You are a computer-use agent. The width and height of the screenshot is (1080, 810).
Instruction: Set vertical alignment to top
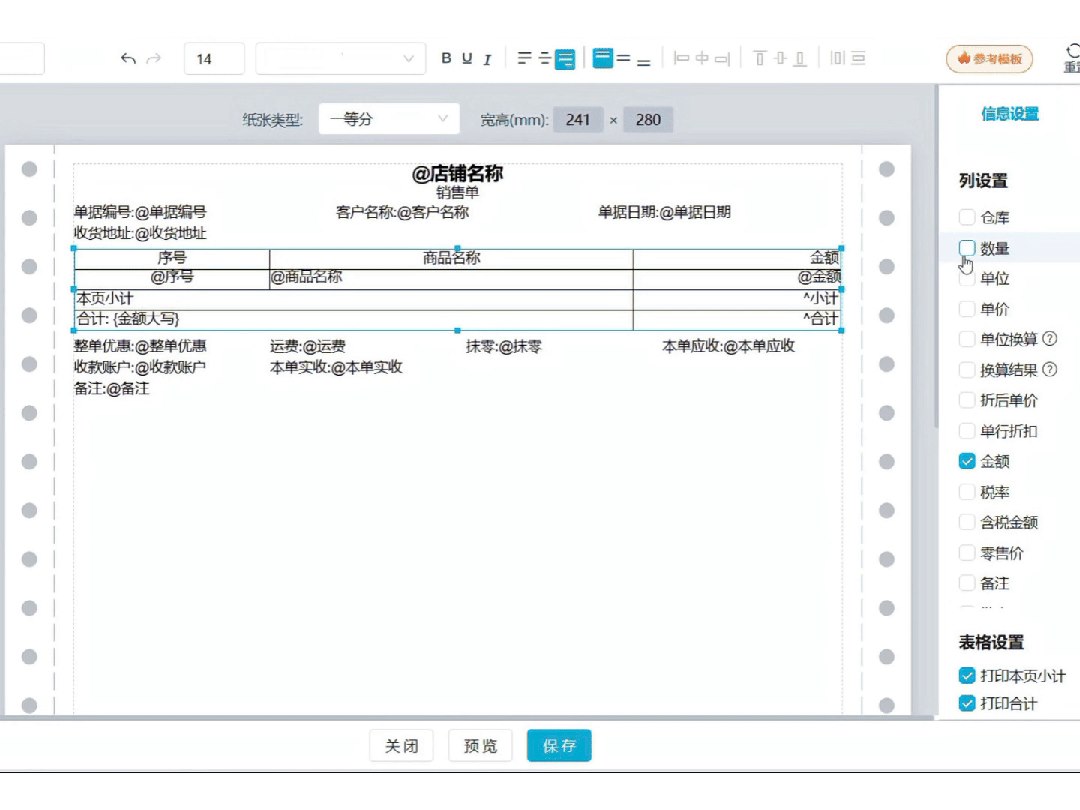603,59
